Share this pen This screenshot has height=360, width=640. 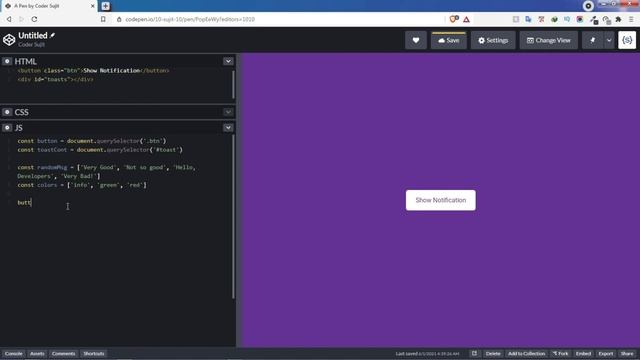coord(627,353)
